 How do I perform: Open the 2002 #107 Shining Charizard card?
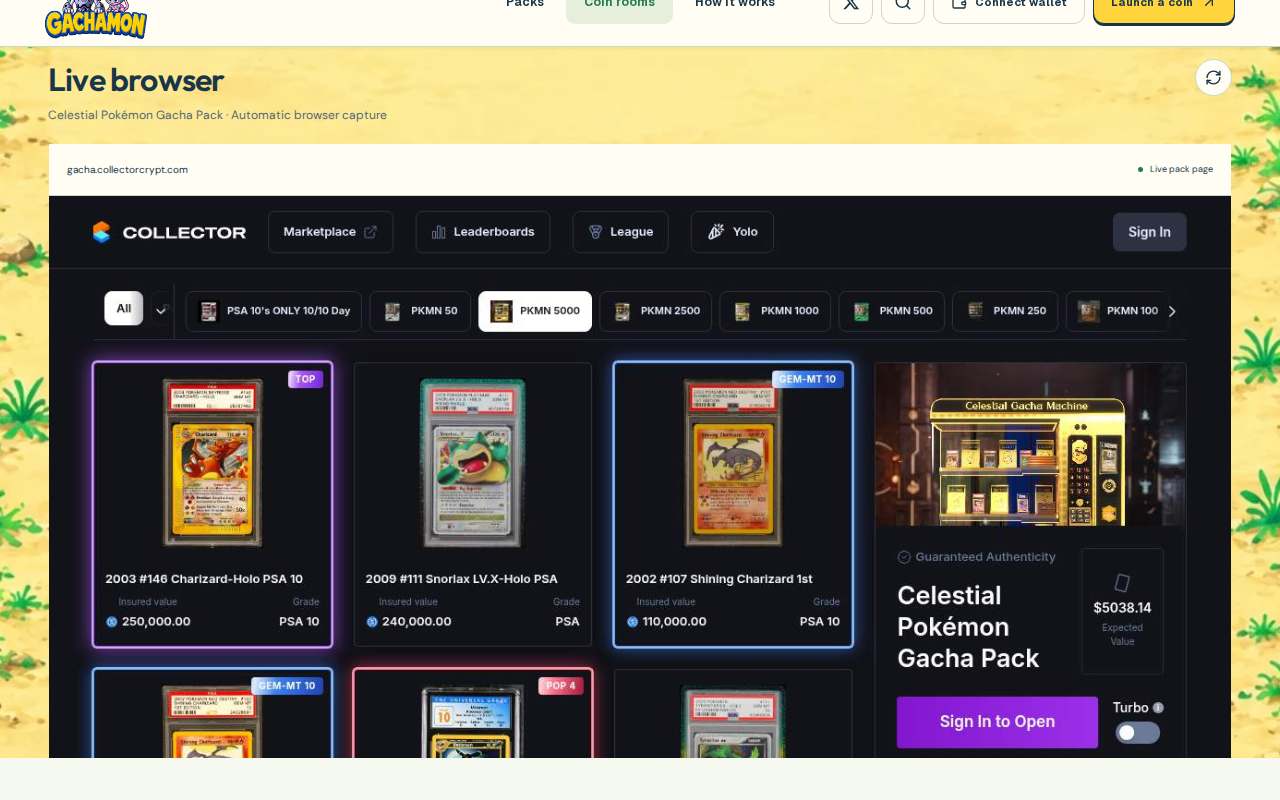pyautogui.click(x=733, y=504)
